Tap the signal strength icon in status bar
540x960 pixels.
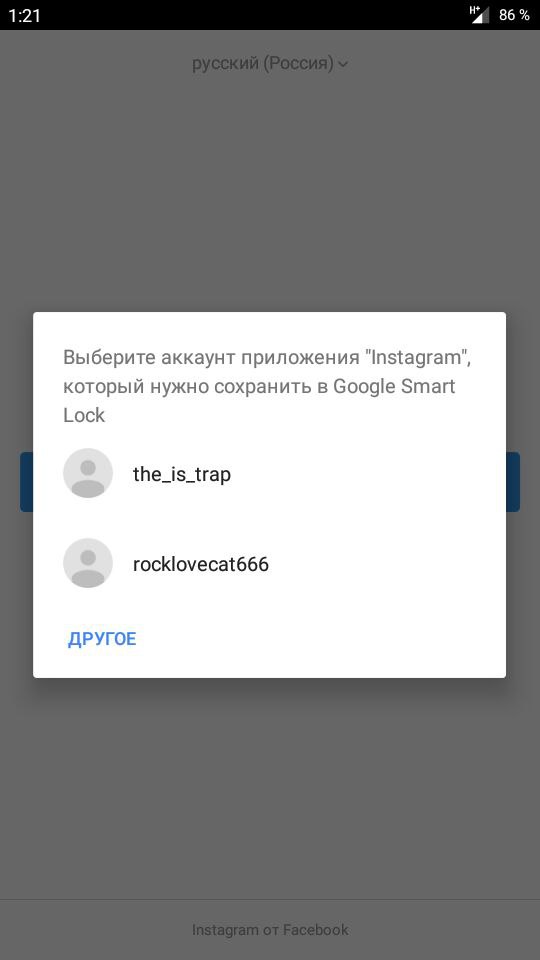[x=481, y=15]
